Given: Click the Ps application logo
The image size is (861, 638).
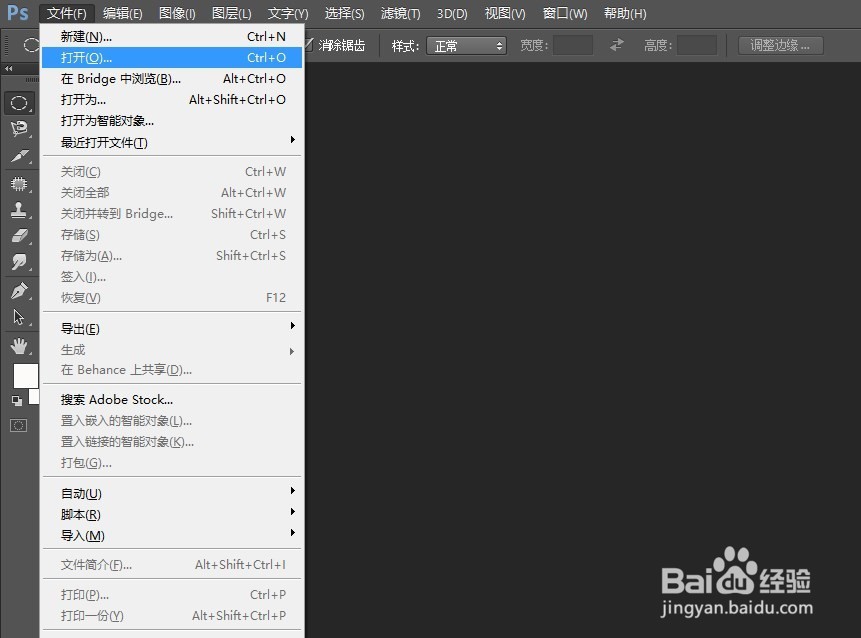Looking at the screenshot, I should 17,13.
